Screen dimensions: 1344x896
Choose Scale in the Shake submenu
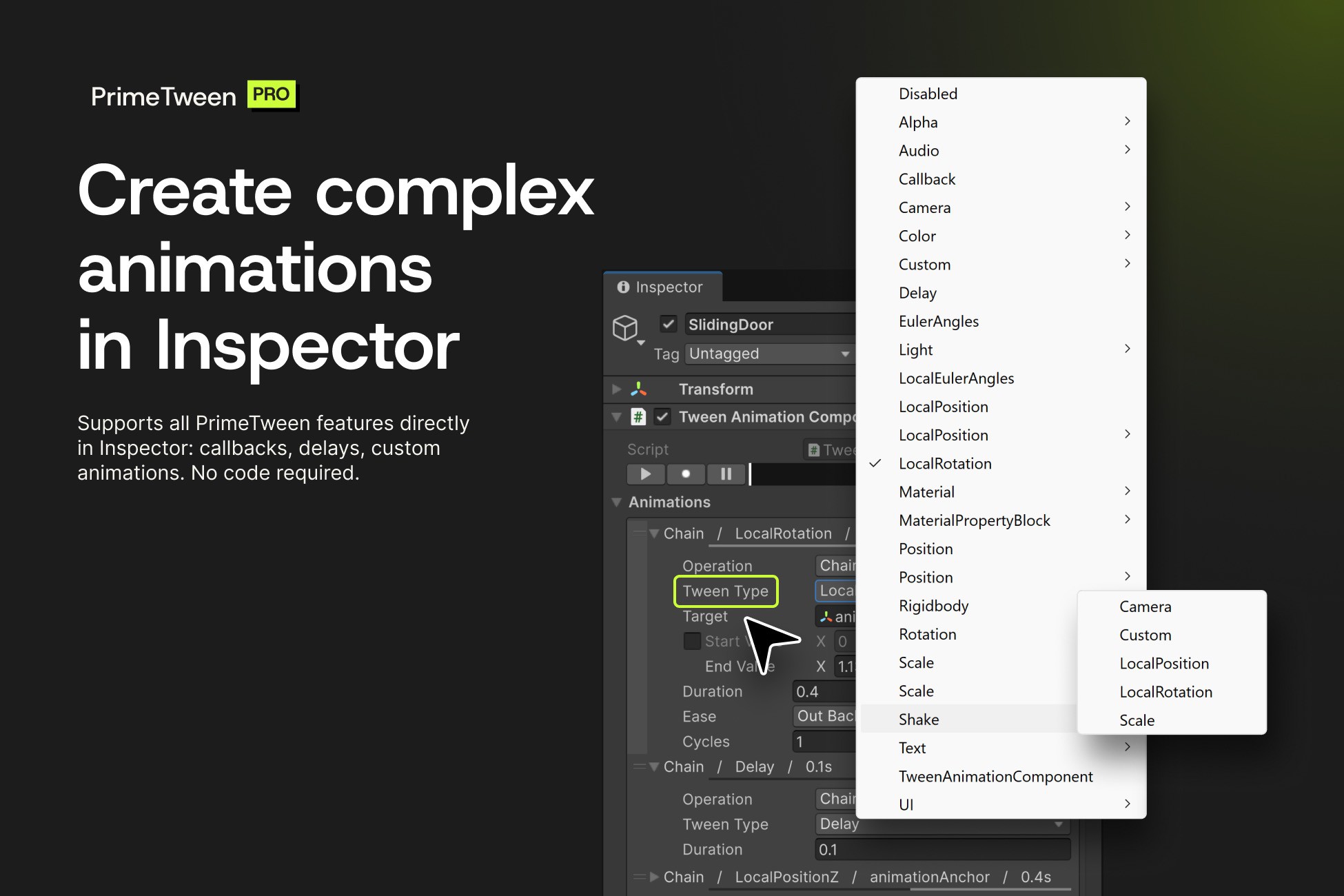click(x=1172, y=720)
